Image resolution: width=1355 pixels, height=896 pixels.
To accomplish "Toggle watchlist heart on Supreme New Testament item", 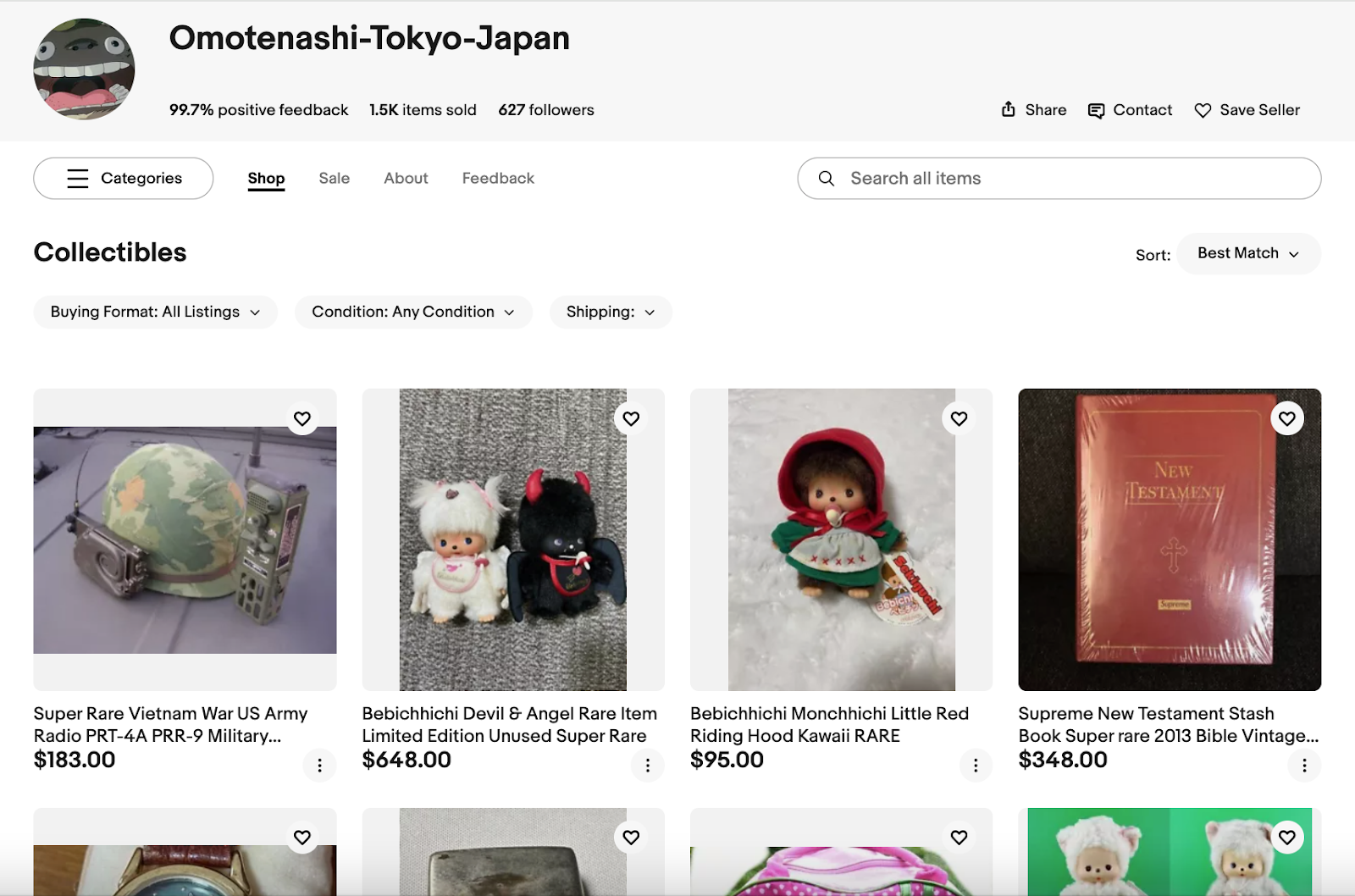I will [x=1287, y=418].
